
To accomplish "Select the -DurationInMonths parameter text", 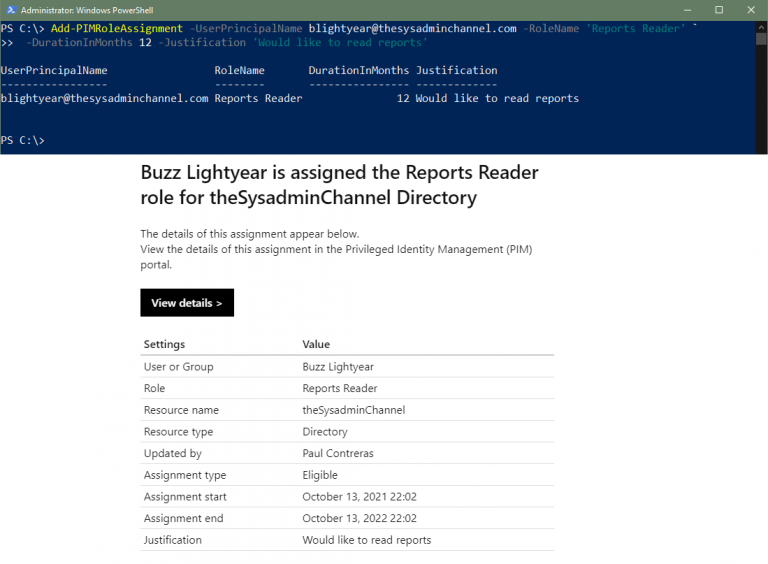I will click(79, 43).
